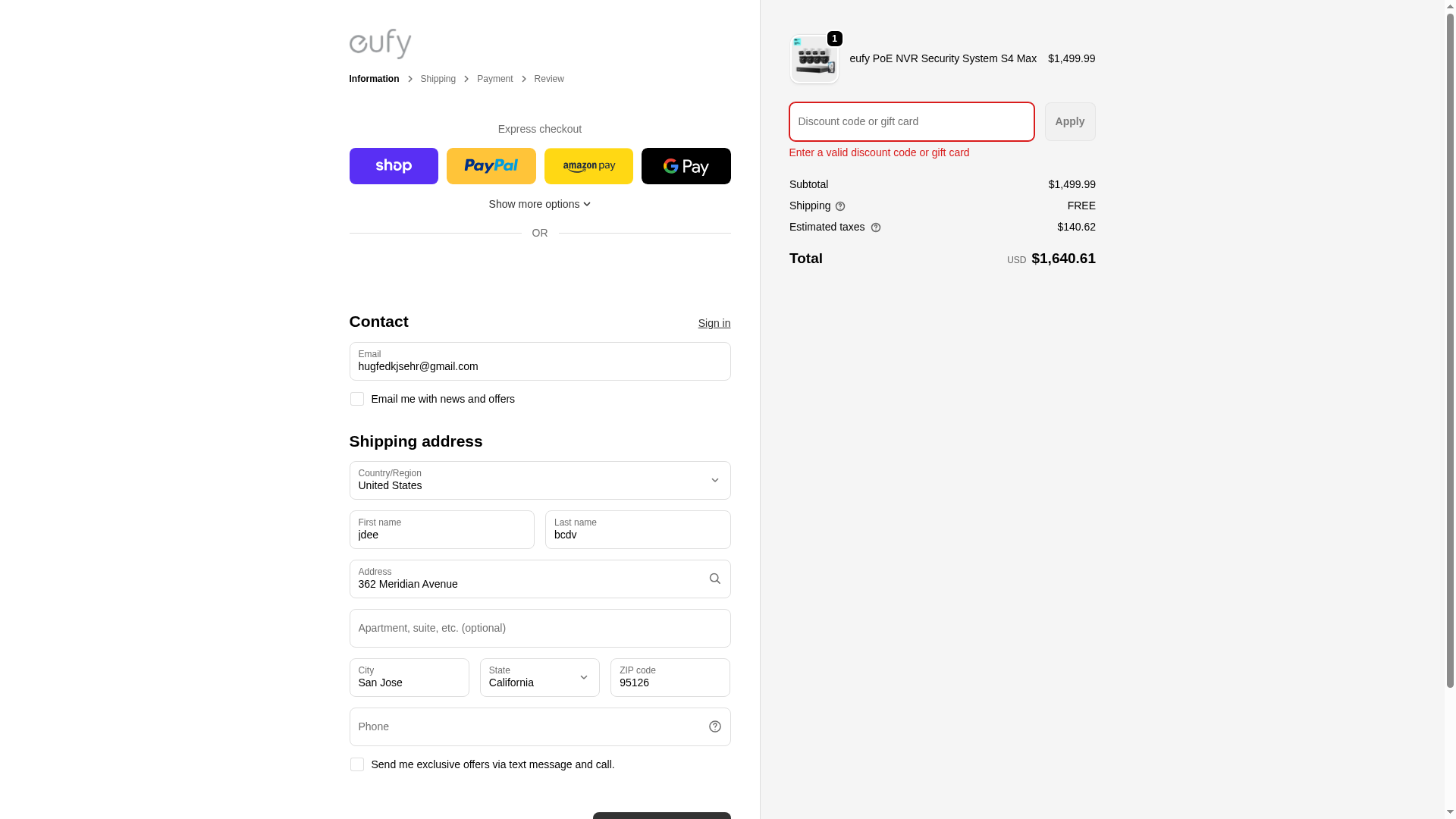Show shipping info tooltip icon
The height and width of the screenshot is (819, 1456).
[840, 206]
